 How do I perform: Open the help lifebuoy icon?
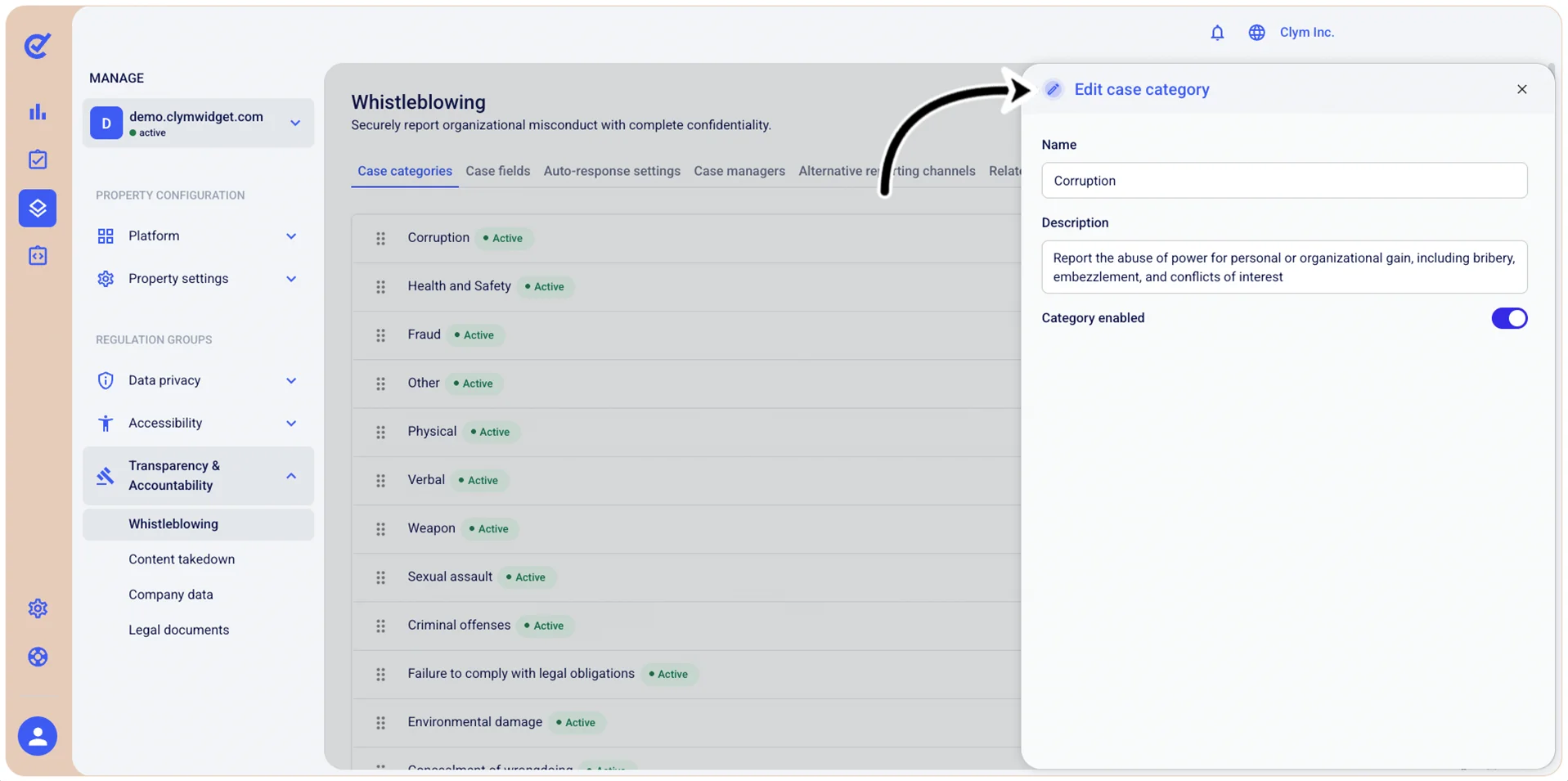tap(38, 657)
